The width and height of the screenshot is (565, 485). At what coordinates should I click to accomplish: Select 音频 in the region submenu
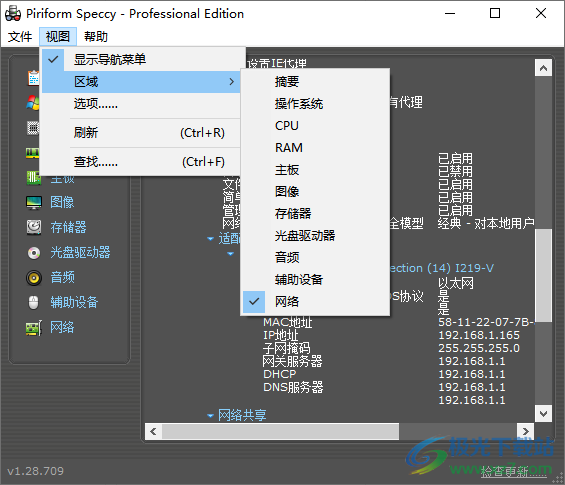point(315,258)
